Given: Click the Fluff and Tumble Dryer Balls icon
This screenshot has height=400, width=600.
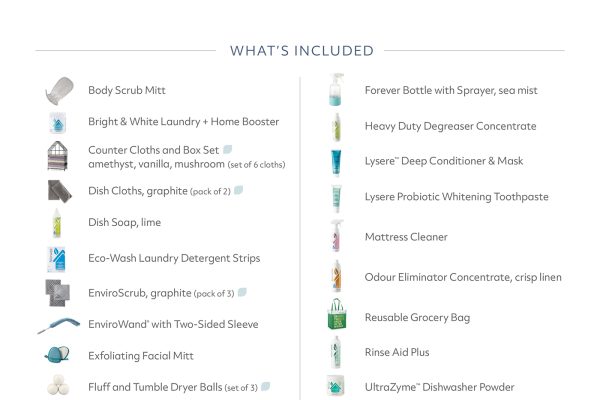Looking at the screenshot, I should (x=57, y=386).
